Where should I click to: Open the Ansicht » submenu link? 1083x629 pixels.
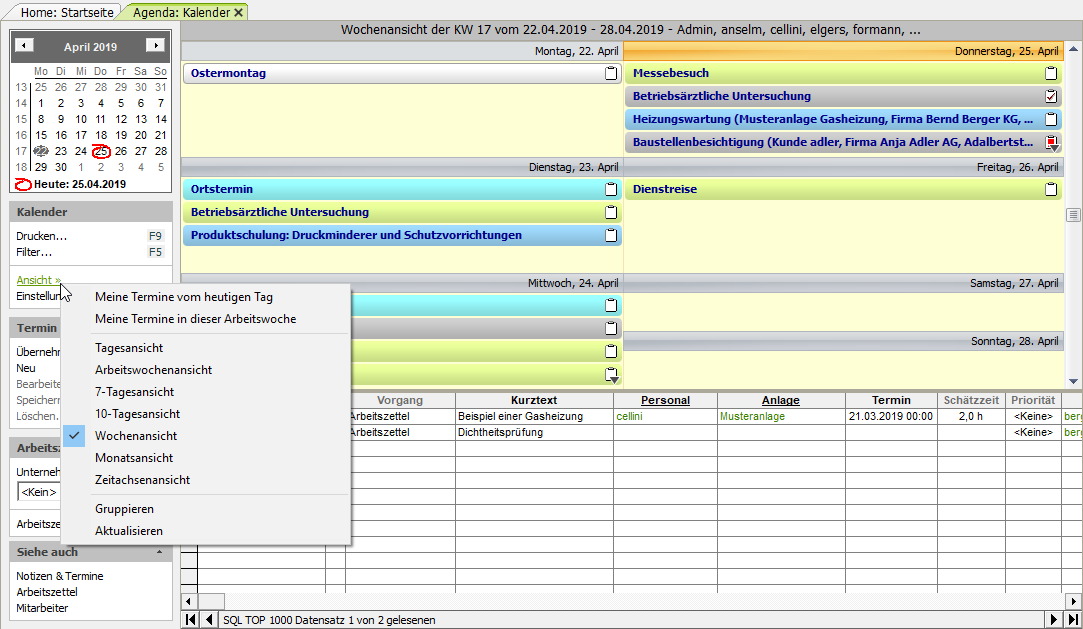click(38, 280)
